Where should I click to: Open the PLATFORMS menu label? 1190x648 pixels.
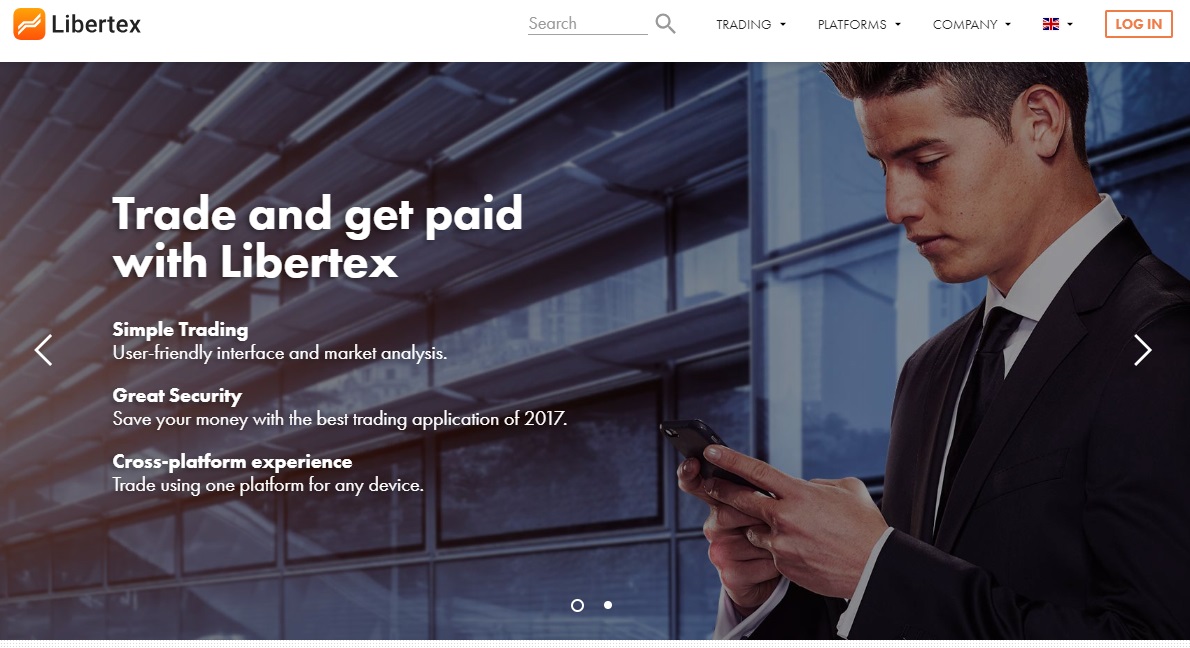coord(852,24)
